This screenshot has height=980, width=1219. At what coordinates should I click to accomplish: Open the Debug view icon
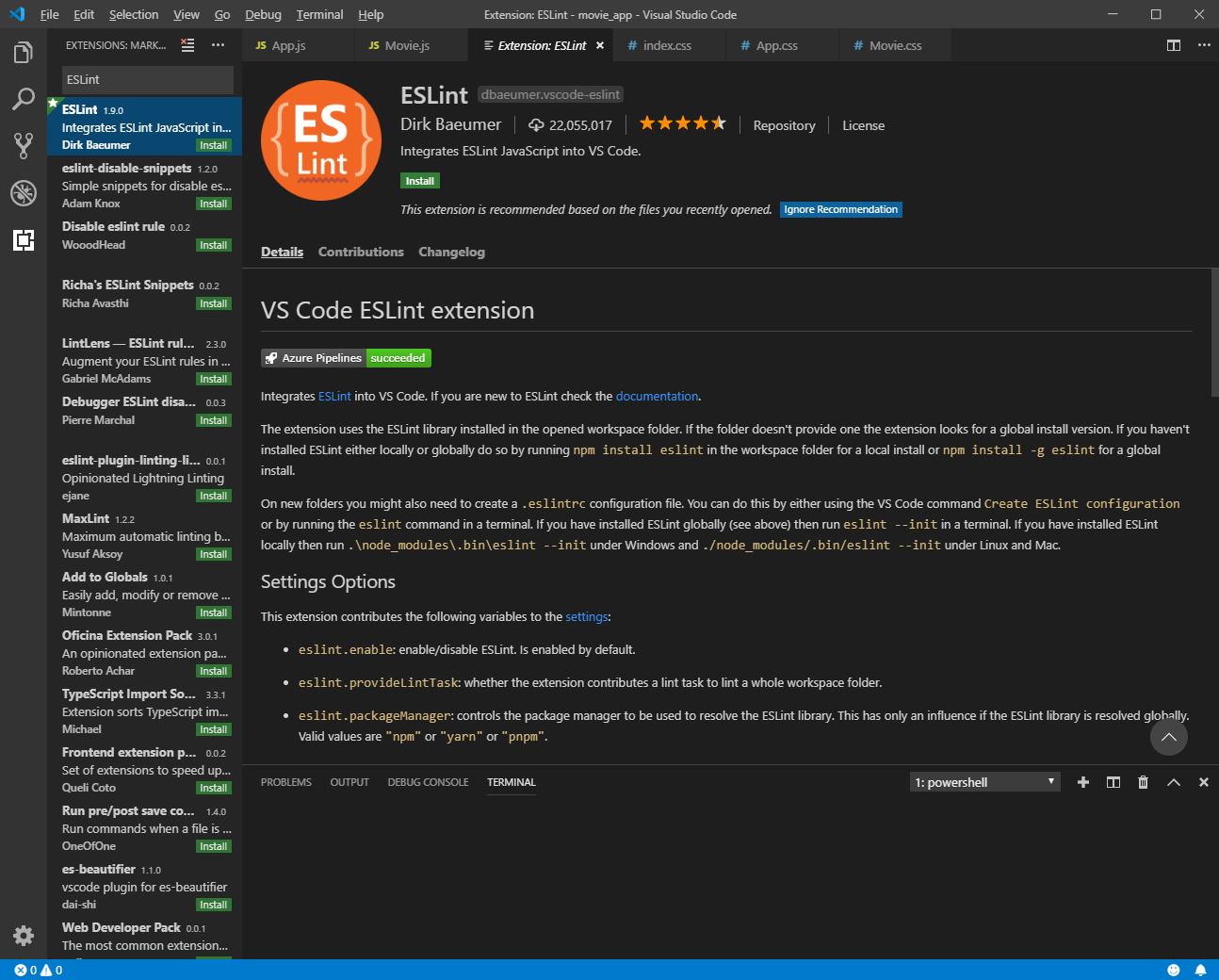[24, 192]
